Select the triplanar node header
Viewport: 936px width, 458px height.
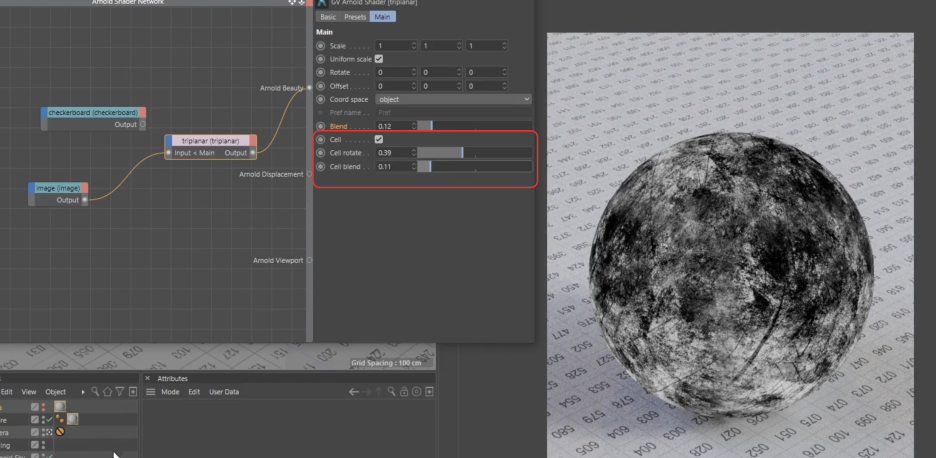[x=211, y=141]
